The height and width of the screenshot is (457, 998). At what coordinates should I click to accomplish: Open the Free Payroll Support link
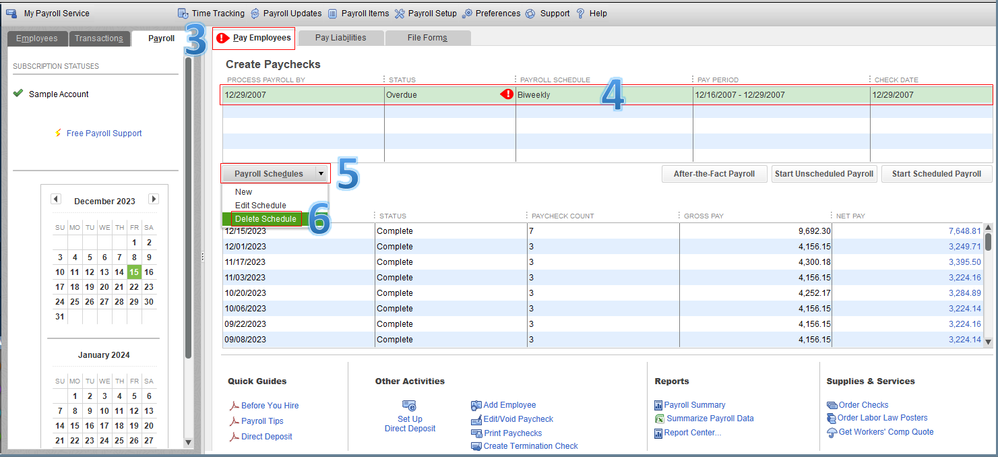(104, 134)
